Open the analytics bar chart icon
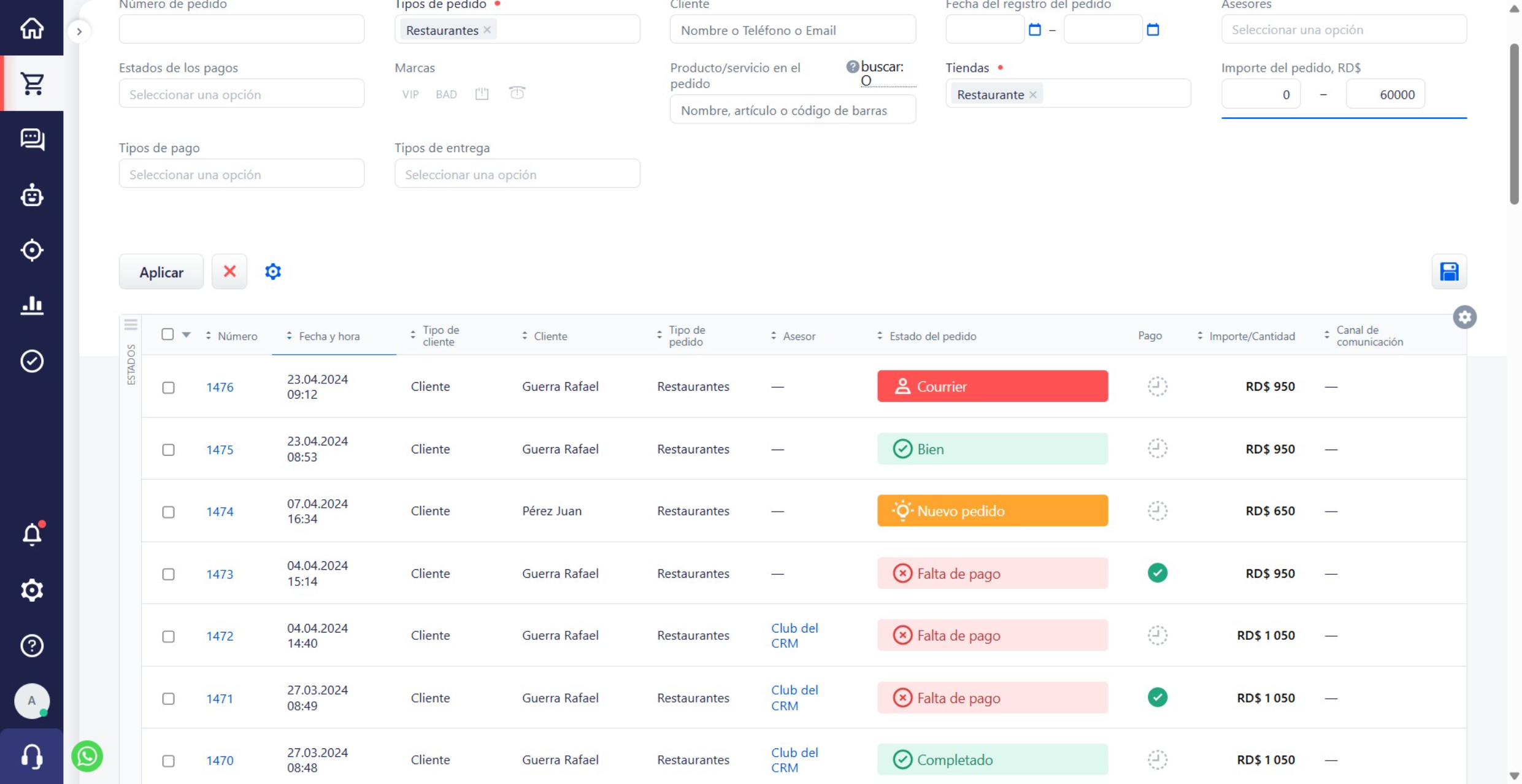Viewport: 1522px width, 784px height. pyautogui.click(x=32, y=305)
